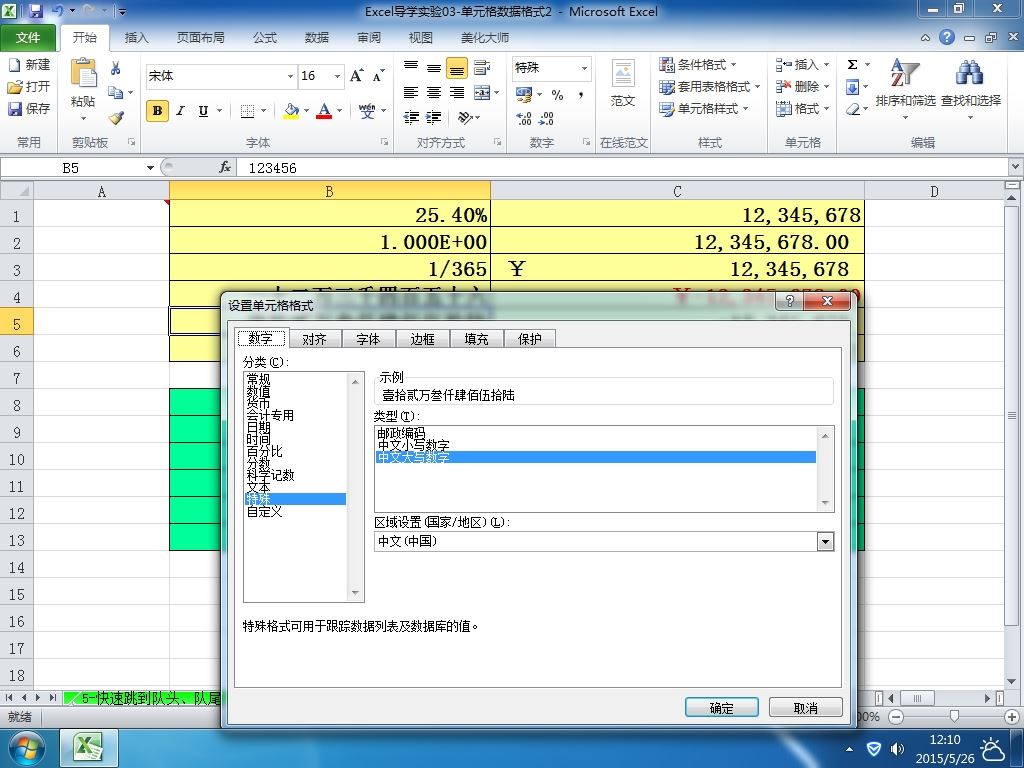This screenshot has height=768, width=1024.
Task: Click Increase Decimal icon
Action: [524, 118]
